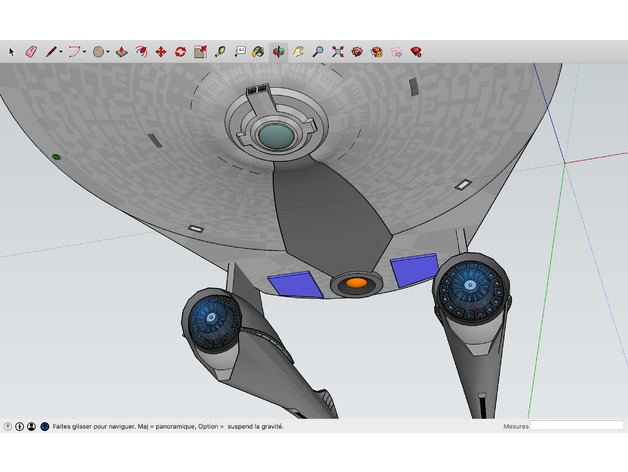Viewport: 628px width, 472px height.
Task: Activate the Rotate tool
Action: tap(180, 52)
